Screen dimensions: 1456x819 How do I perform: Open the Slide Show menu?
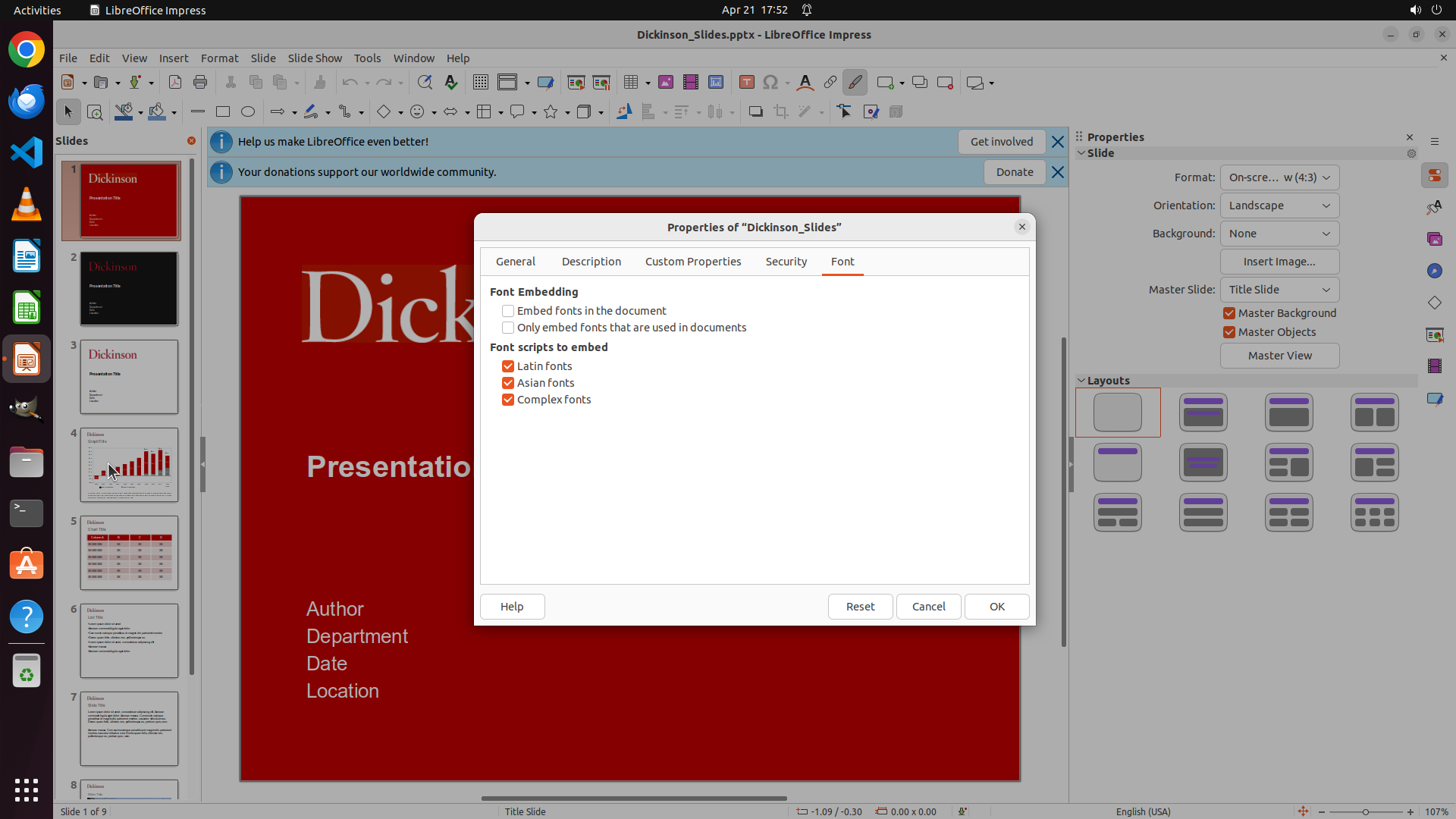[315, 58]
